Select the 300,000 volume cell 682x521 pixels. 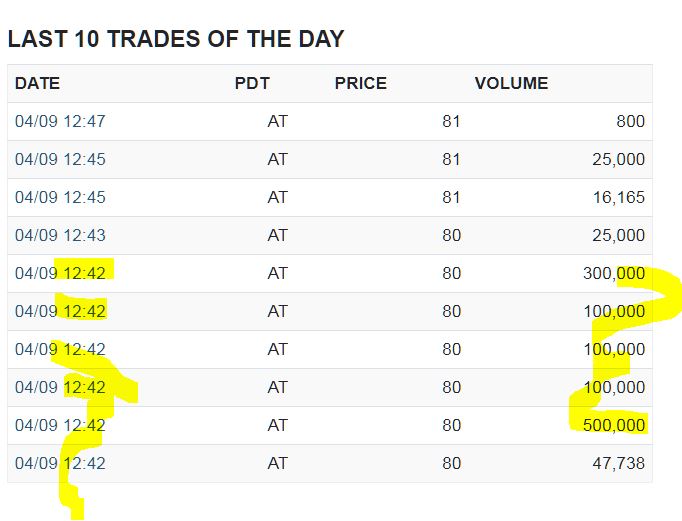tap(613, 274)
